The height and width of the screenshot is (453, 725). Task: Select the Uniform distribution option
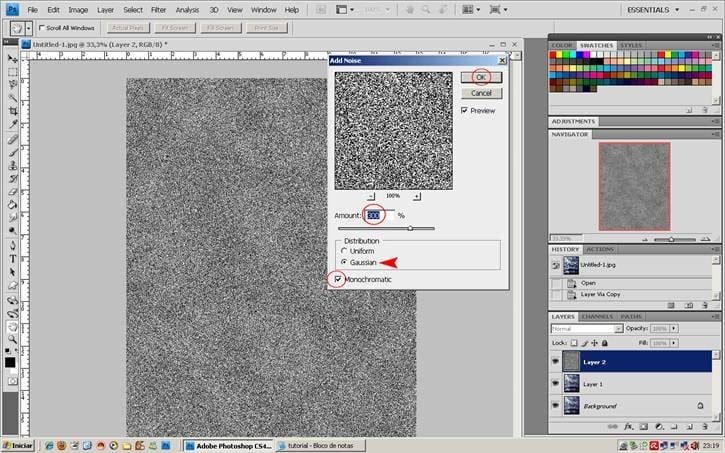point(344,251)
